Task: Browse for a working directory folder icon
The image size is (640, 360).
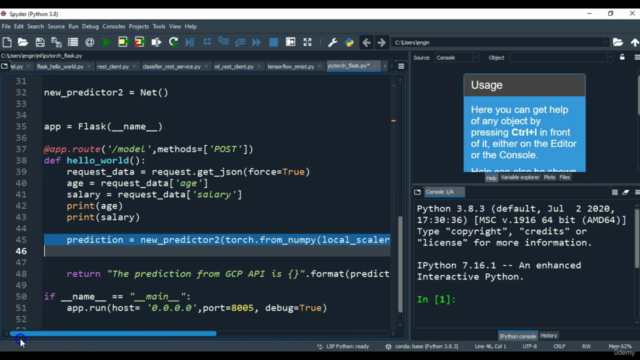Action: coord(618,42)
